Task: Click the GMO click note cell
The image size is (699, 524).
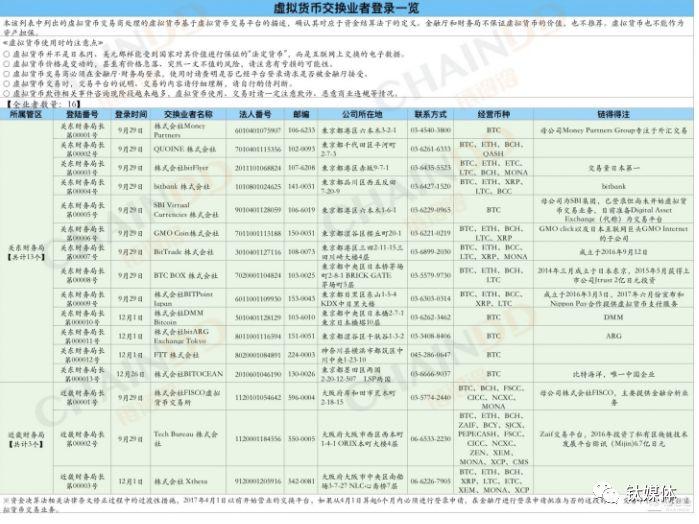Action: (x=613, y=233)
